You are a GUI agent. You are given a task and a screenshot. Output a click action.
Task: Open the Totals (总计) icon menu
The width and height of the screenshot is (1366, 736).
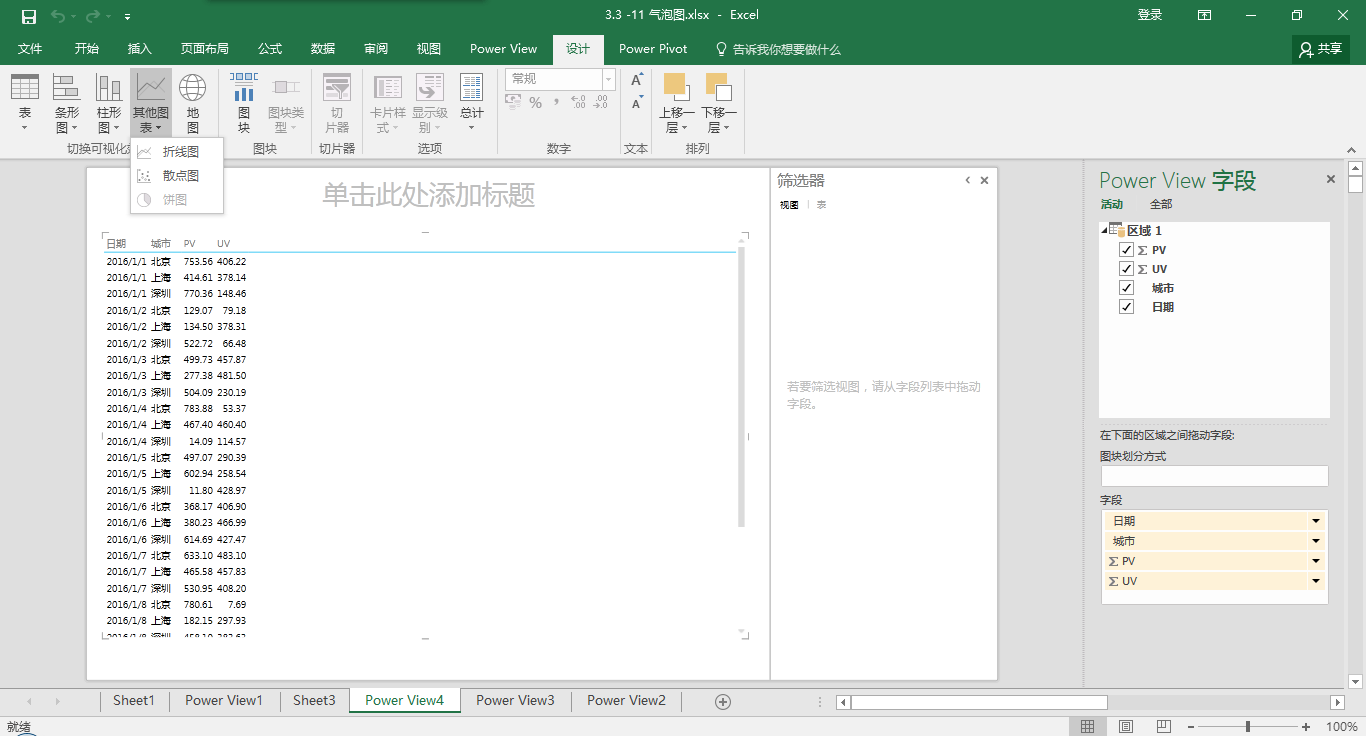point(472,102)
